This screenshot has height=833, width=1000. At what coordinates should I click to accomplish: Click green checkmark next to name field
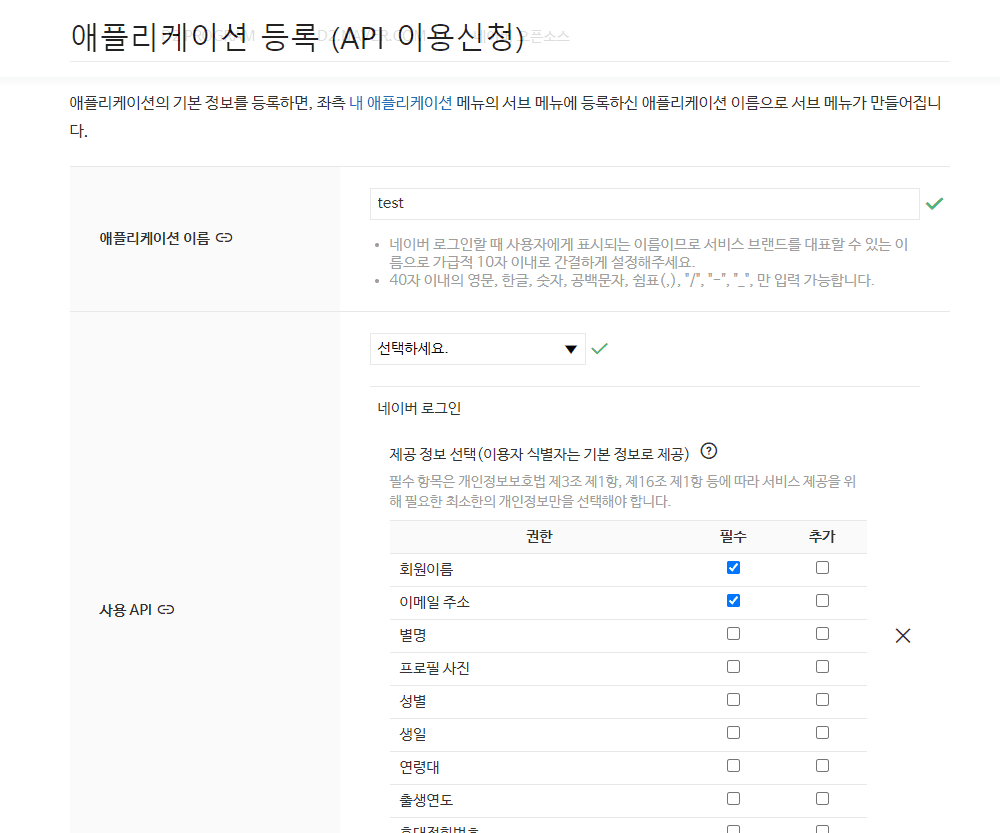pyautogui.click(x=934, y=203)
